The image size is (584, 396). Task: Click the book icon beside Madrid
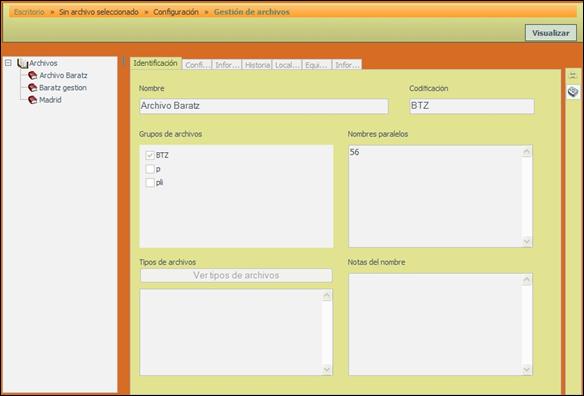point(33,100)
